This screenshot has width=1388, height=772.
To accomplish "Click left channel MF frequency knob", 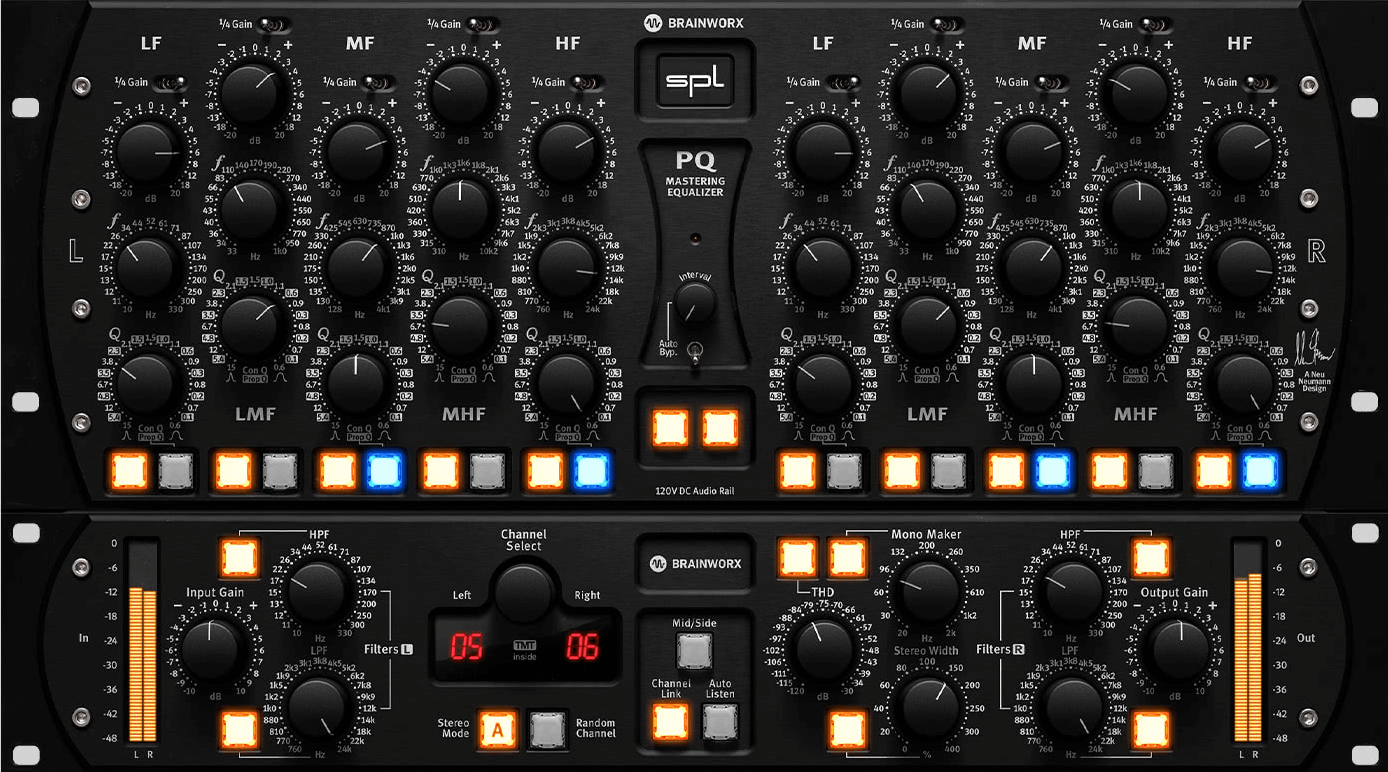I will point(358,266).
